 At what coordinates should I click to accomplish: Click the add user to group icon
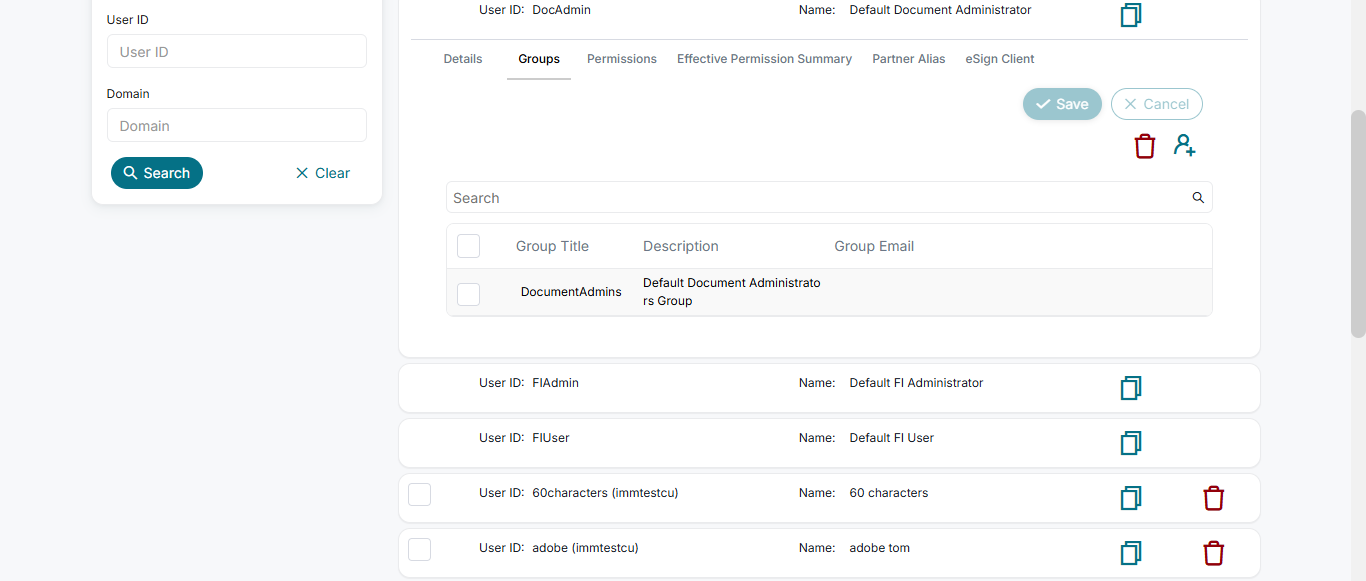(1185, 146)
